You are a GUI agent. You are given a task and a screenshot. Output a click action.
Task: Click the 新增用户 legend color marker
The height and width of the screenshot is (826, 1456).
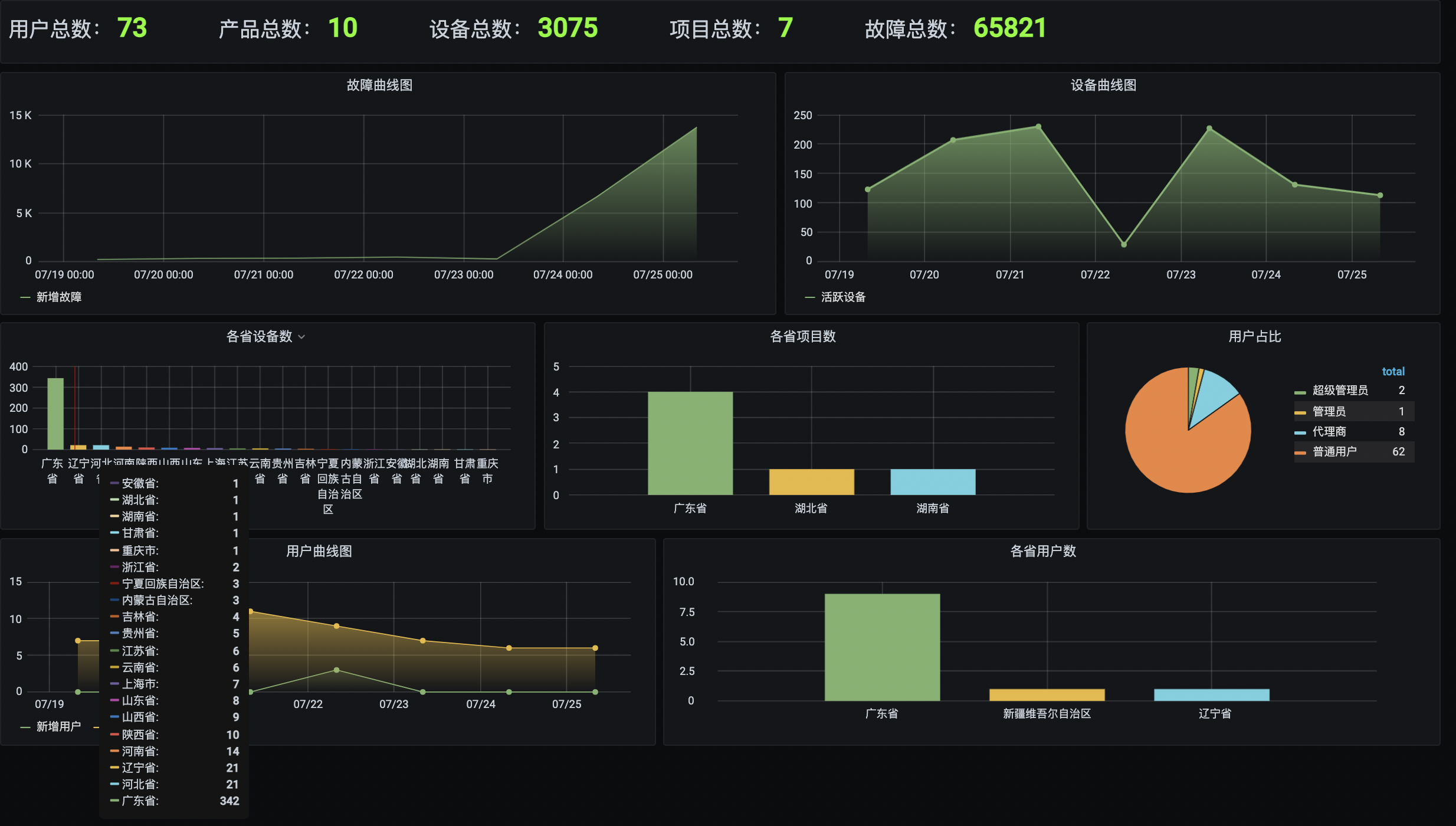click(x=25, y=727)
